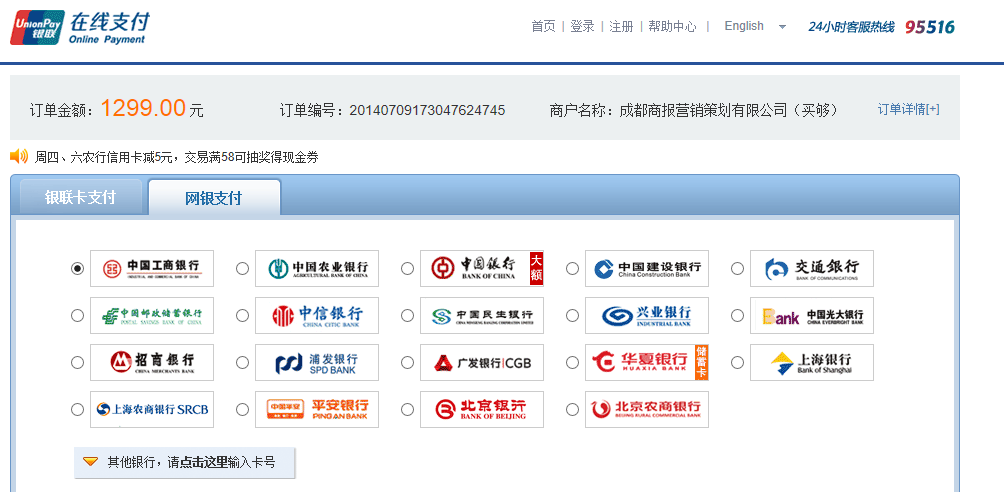Click the Shanghai Rural Commercial SRCB logo
This screenshot has width=1004, height=492.
point(152,409)
